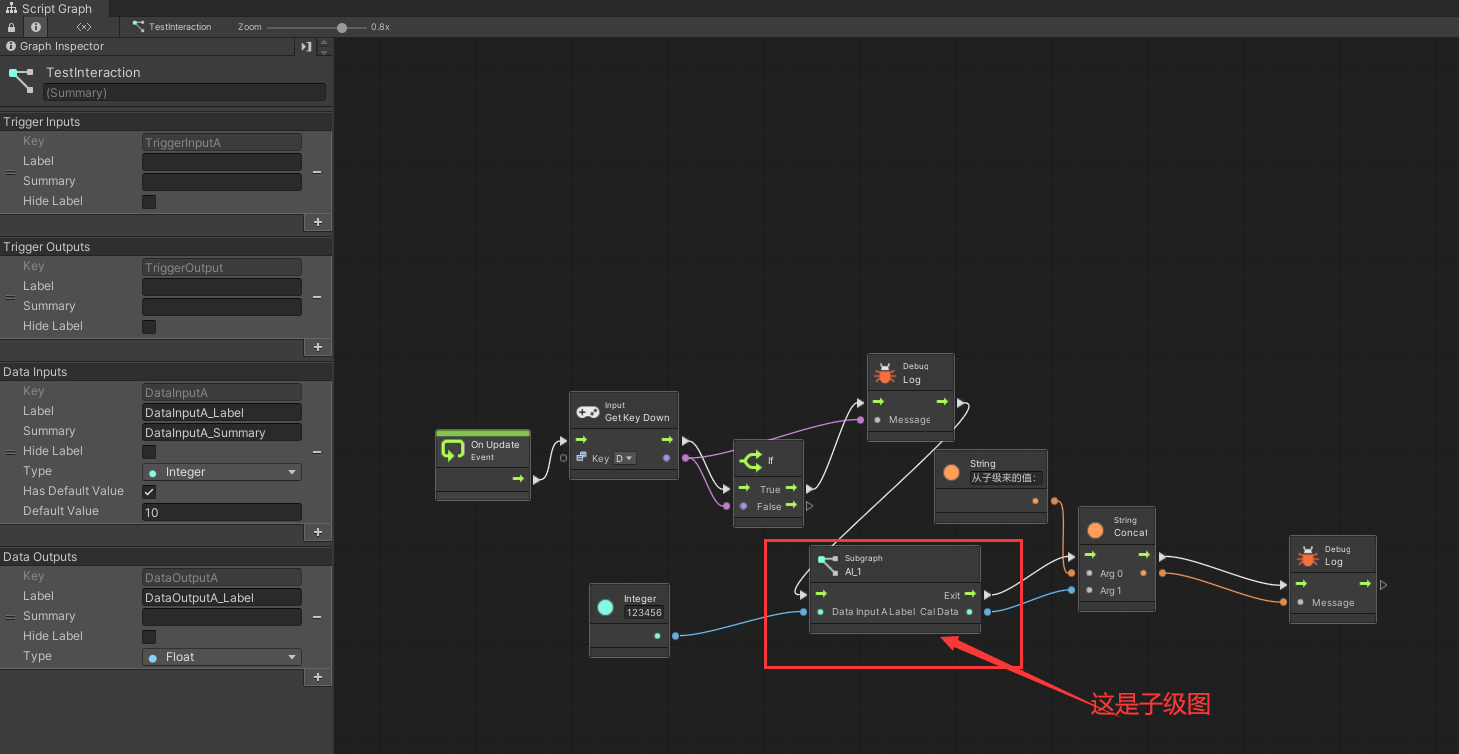Open the Key D dropdown on Get Key Down
The width and height of the screenshot is (1459, 754).
coord(624,458)
